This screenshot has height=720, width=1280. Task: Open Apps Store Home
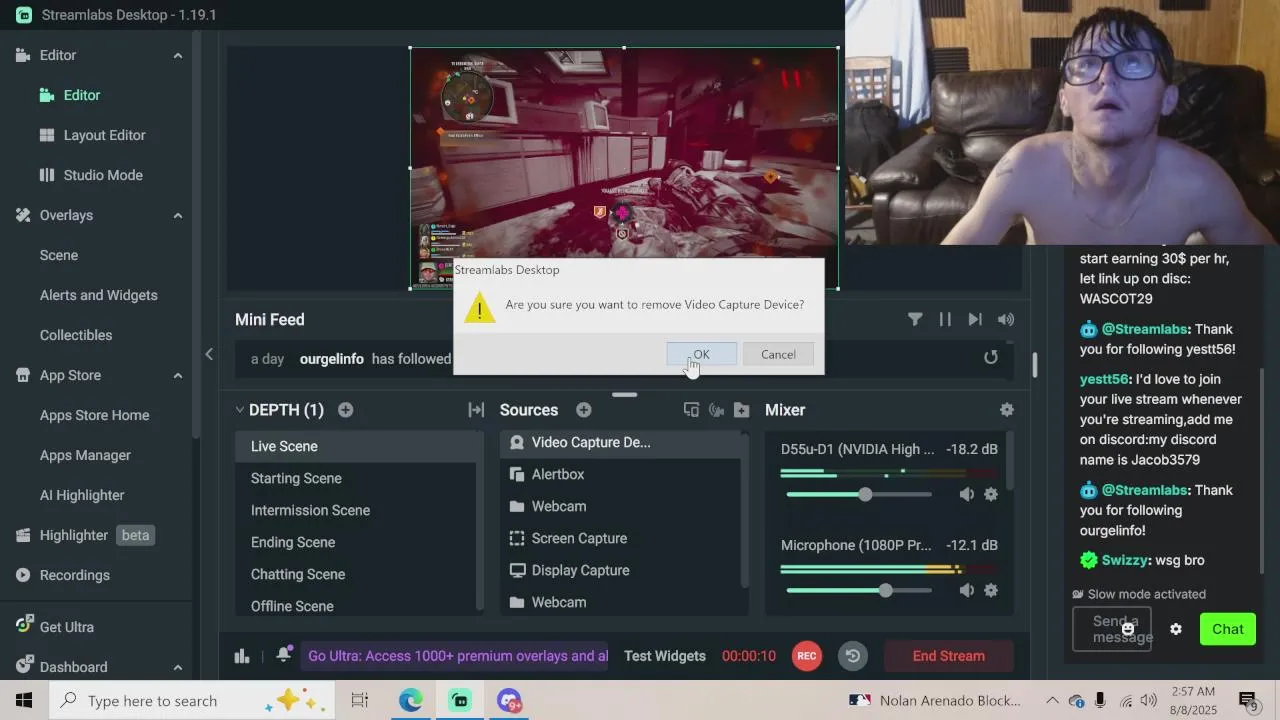[96, 415]
